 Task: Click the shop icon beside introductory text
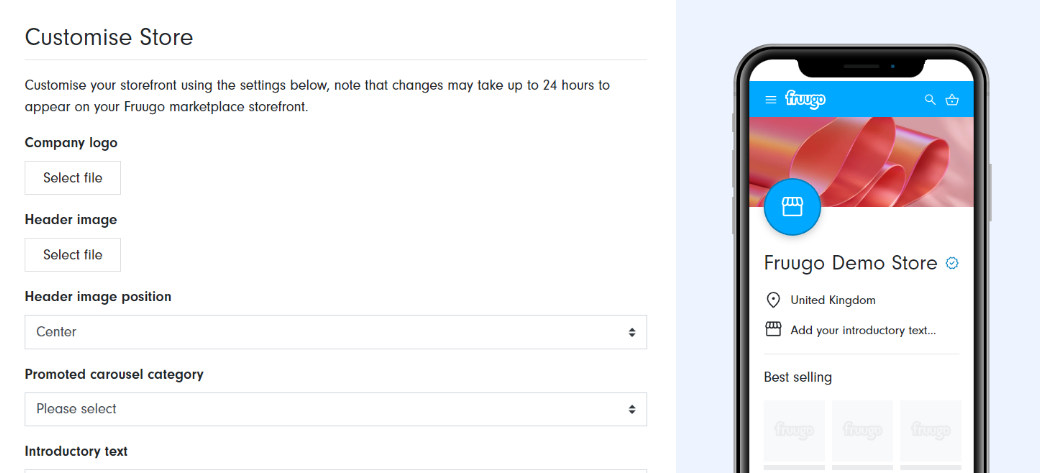[773, 330]
